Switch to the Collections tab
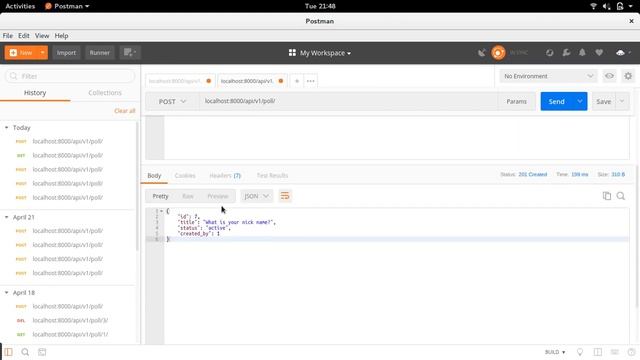Viewport: 640px width, 360px height. pyautogui.click(x=105, y=93)
